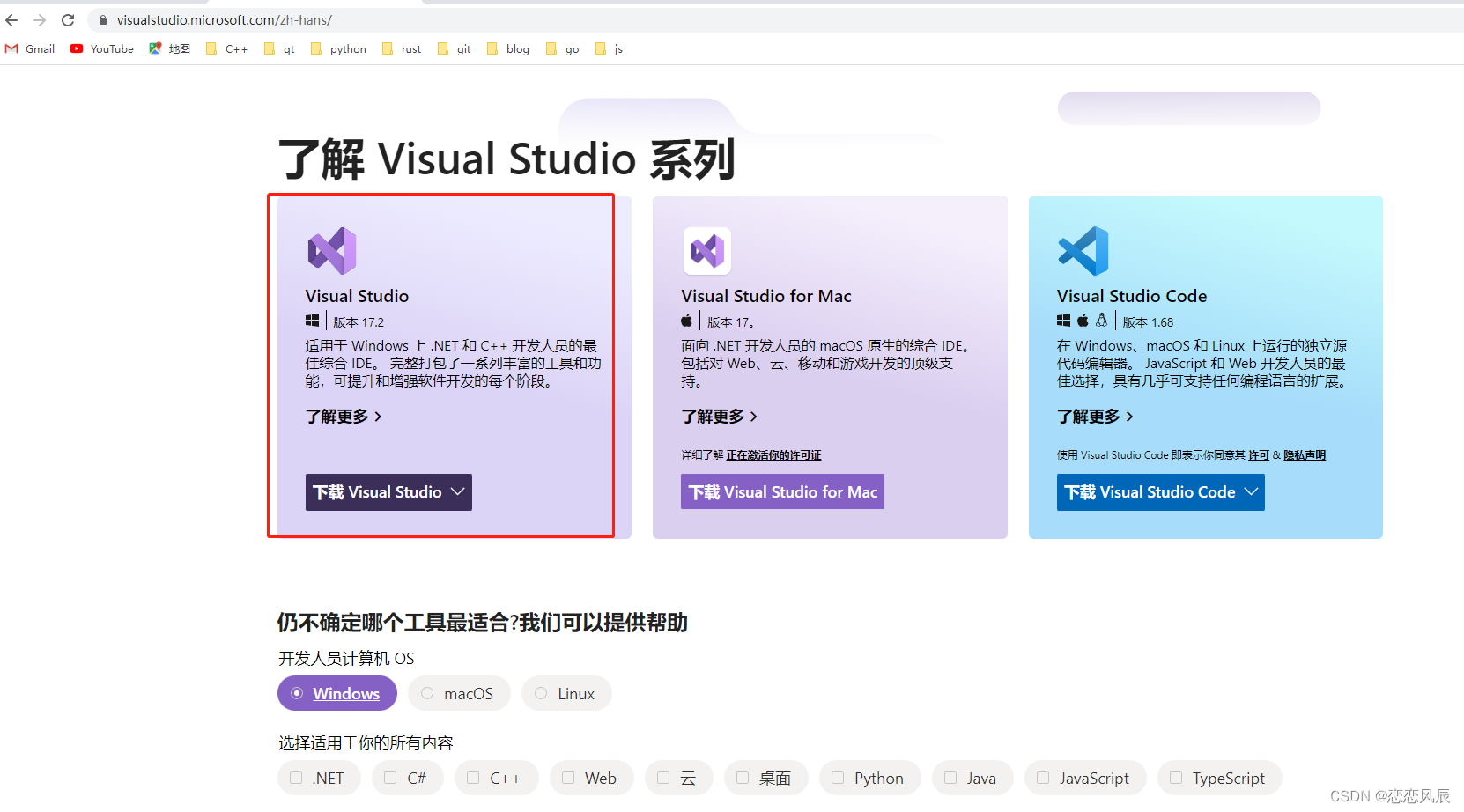
Task: Check the Python checkbox
Action: point(838,778)
